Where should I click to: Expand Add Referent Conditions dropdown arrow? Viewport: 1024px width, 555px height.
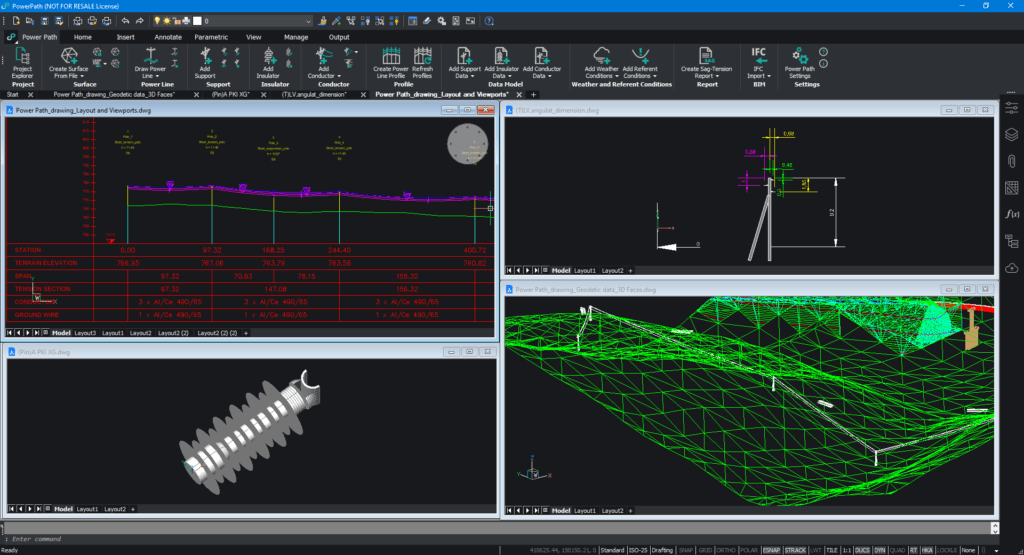(654, 76)
